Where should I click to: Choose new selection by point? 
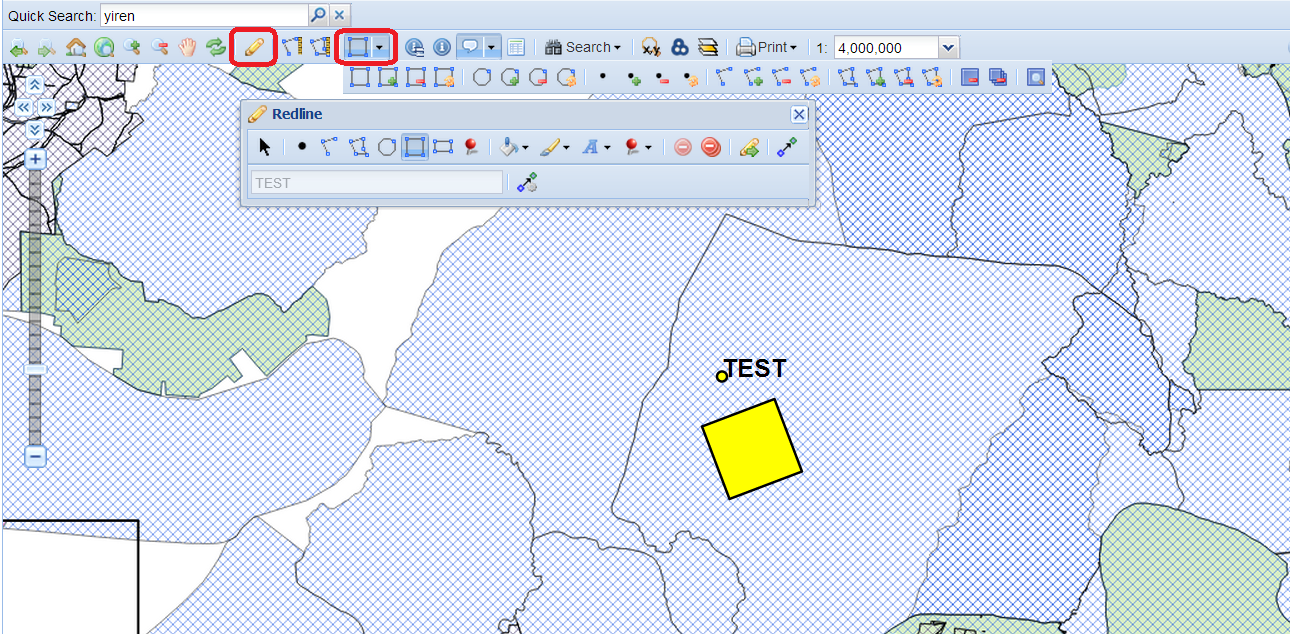[602, 78]
